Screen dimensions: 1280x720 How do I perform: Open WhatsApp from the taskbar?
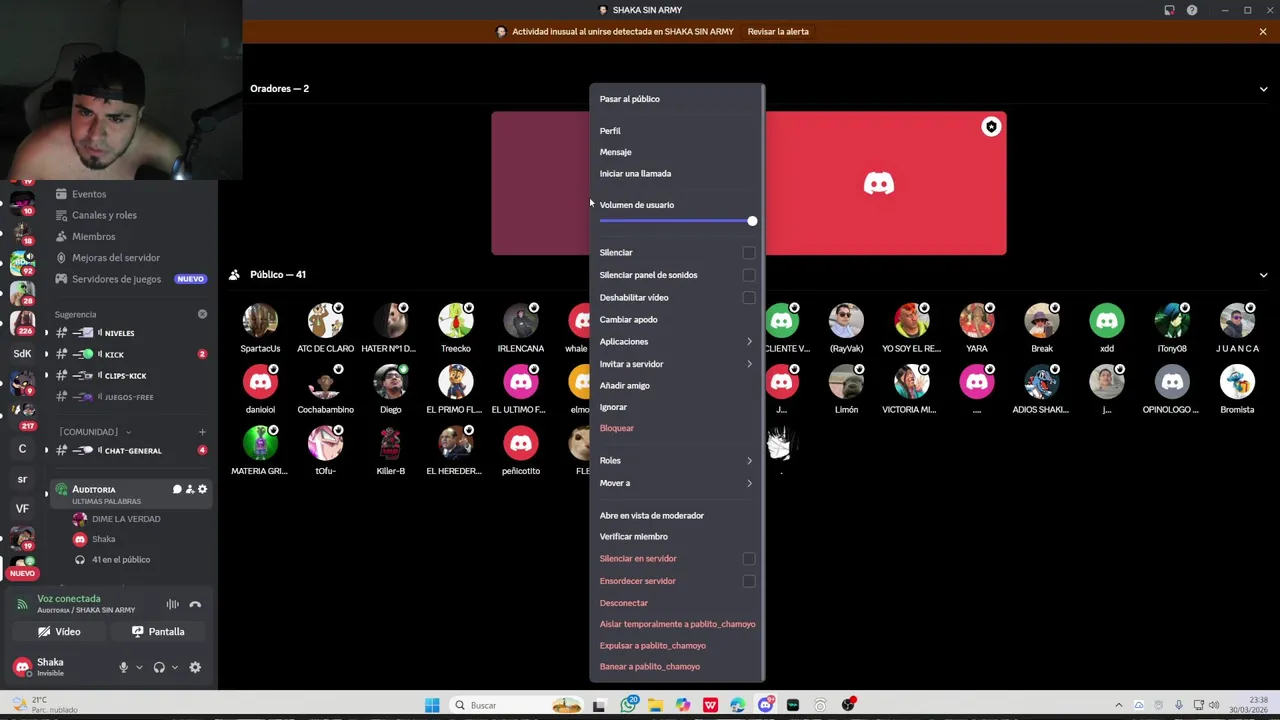[628, 705]
